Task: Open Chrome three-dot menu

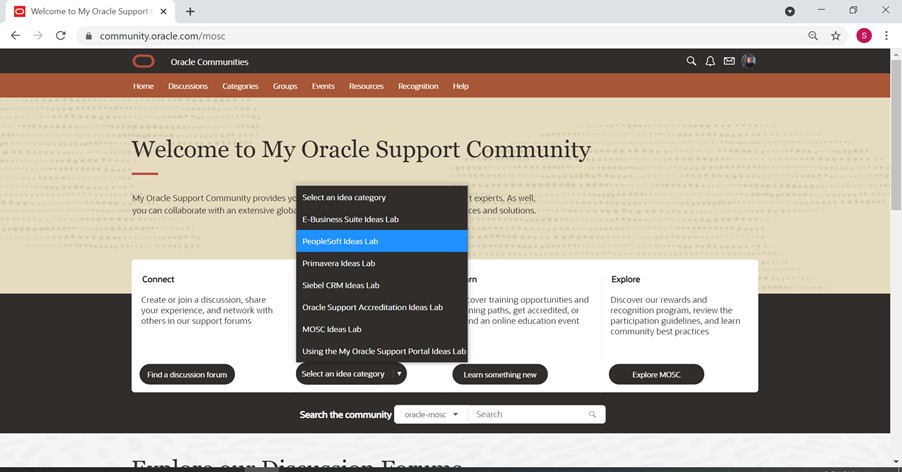Action: point(886,36)
